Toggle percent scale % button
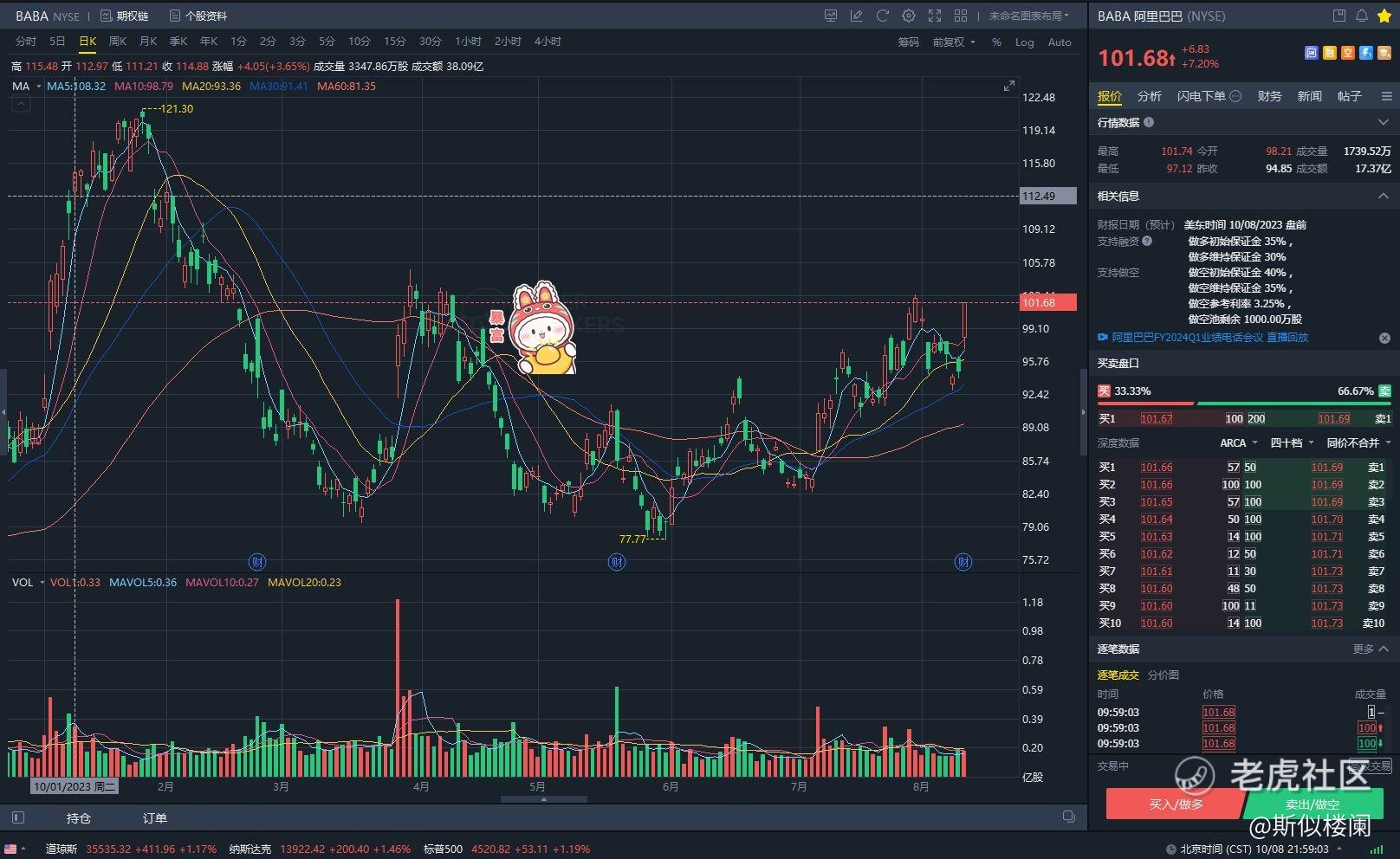 [x=996, y=42]
